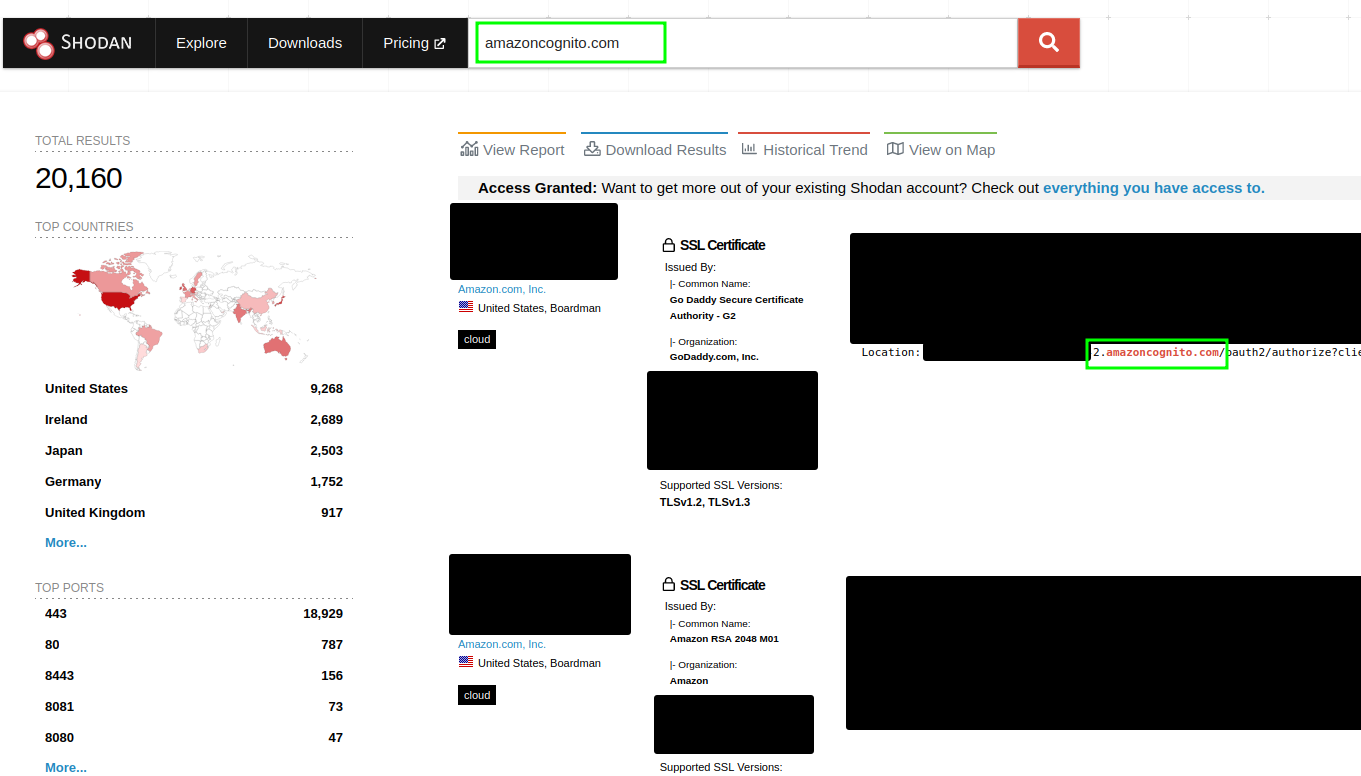The width and height of the screenshot is (1361, 776).
Task: Click the United States flag icon
Action: click(x=464, y=307)
